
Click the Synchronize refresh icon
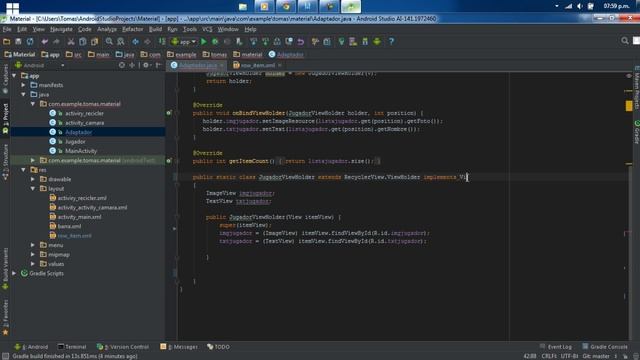click(x=30, y=42)
